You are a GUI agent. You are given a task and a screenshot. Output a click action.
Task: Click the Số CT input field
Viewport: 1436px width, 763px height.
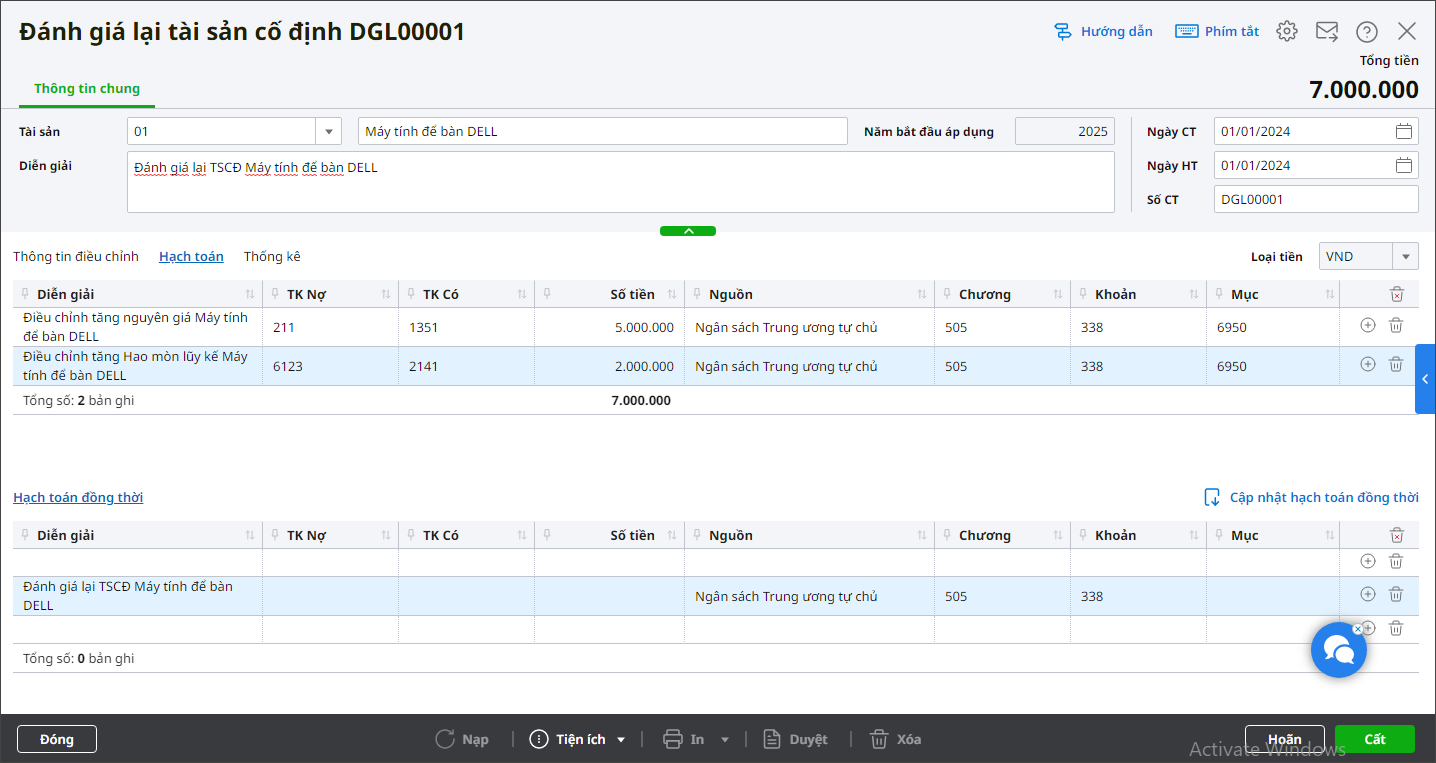[x=1315, y=200]
